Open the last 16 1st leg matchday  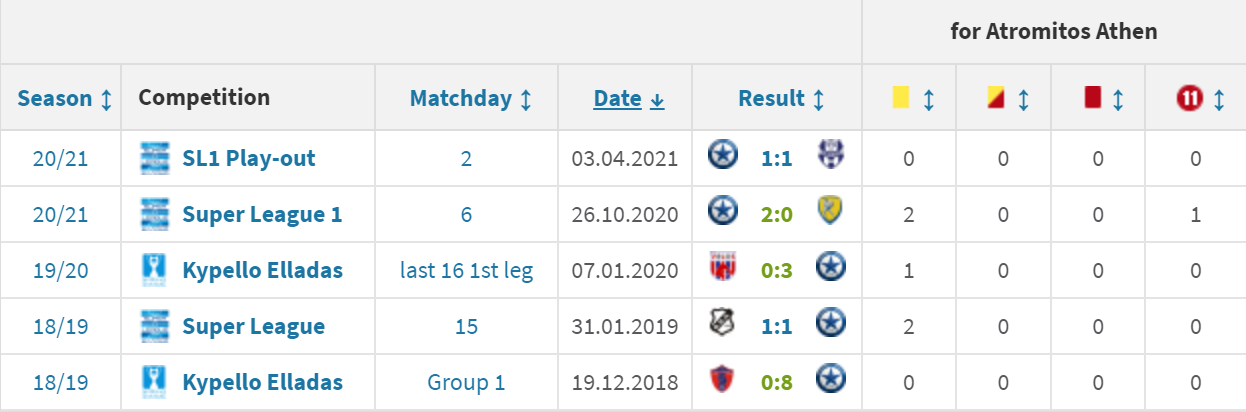(466, 270)
